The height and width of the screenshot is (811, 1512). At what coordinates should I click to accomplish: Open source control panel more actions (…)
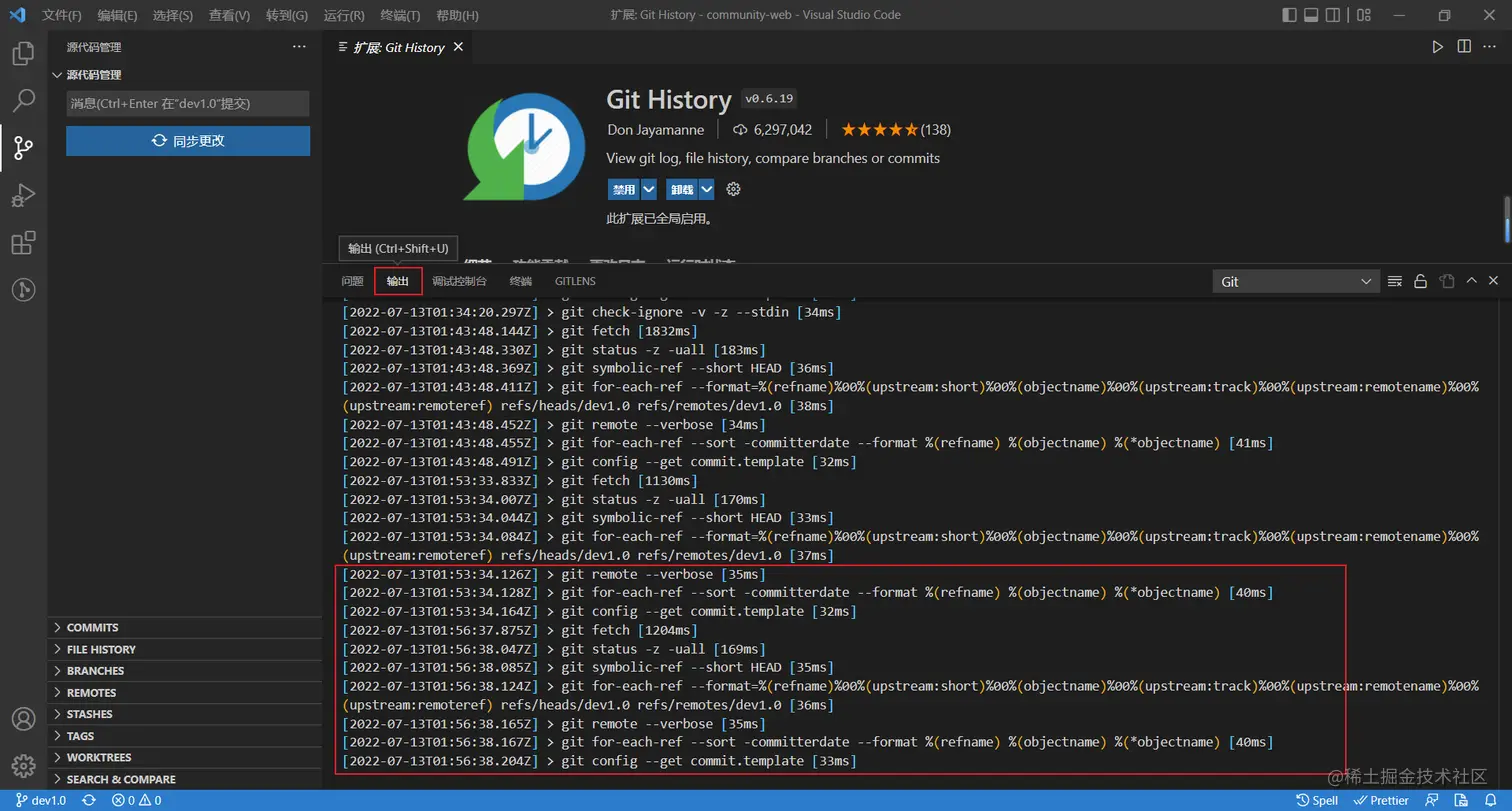pyautogui.click(x=299, y=47)
